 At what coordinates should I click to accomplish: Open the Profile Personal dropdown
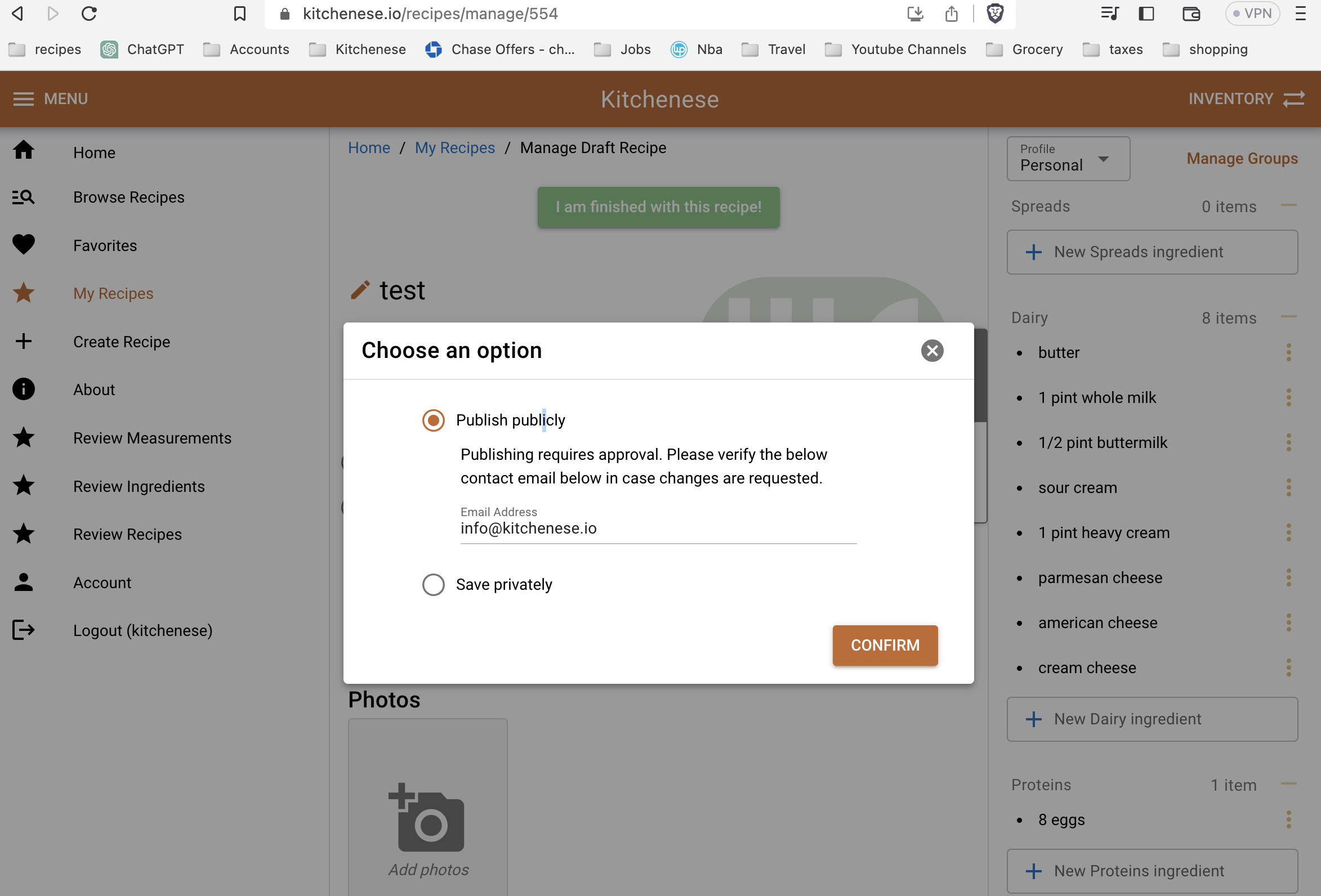1068,159
